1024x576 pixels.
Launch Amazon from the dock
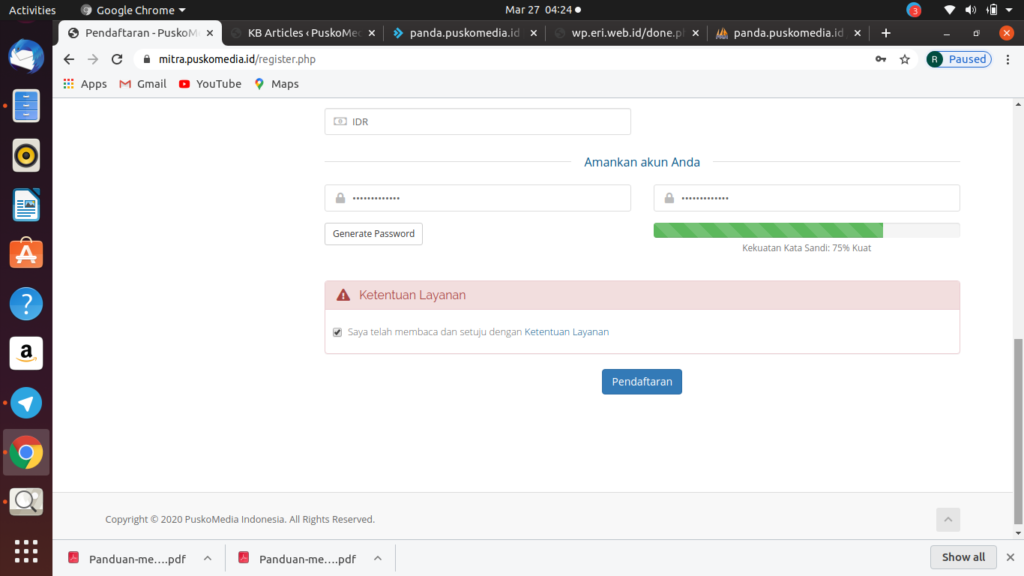(x=26, y=353)
